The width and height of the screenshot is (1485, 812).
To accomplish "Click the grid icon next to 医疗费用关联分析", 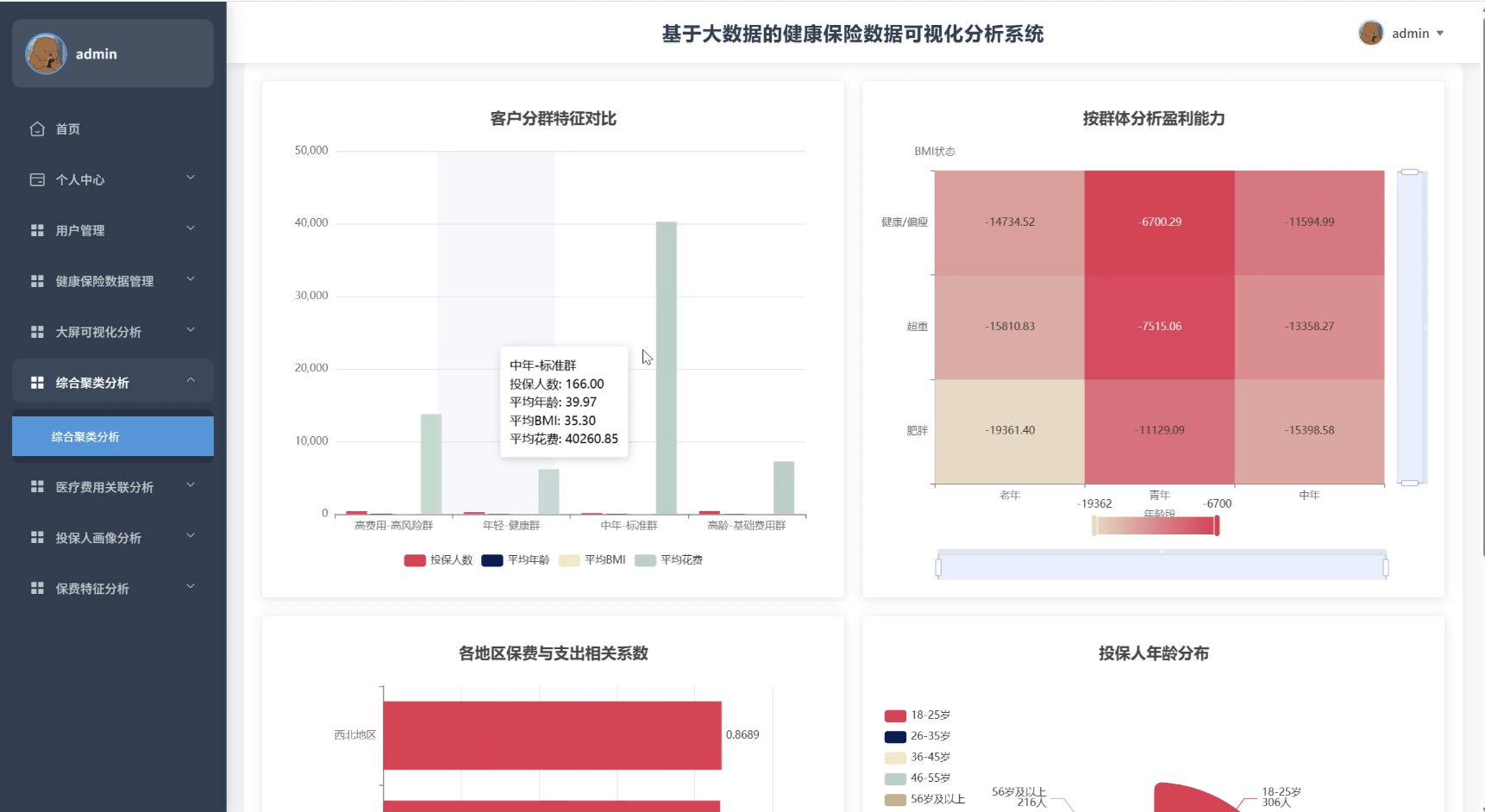I will click(37, 487).
